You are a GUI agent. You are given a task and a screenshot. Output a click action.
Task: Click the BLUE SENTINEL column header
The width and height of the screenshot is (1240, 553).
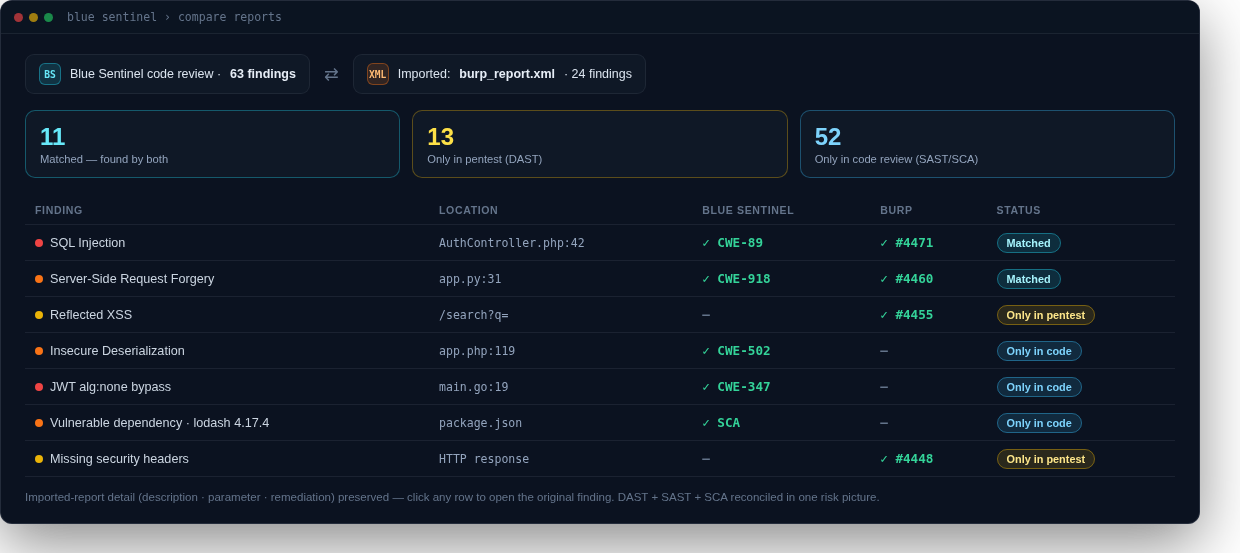748,210
